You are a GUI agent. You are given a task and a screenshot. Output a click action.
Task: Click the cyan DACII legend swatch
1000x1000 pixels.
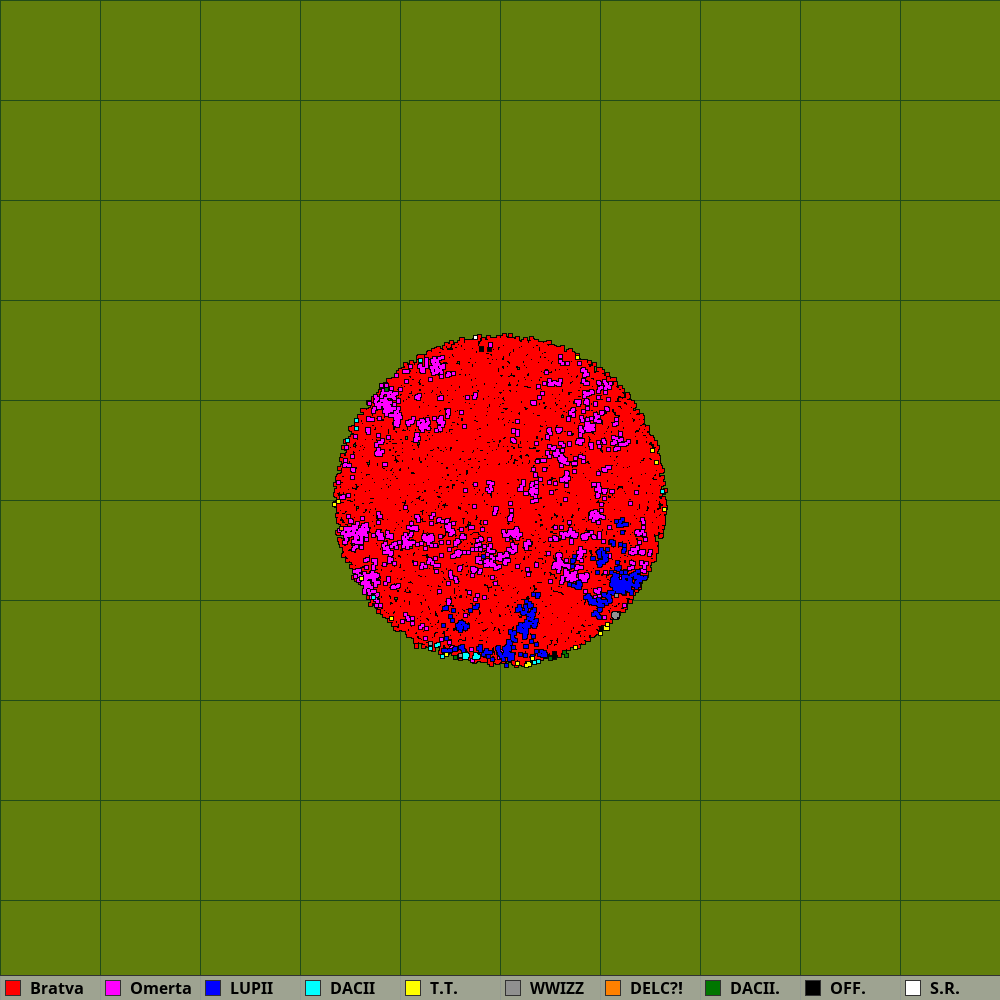click(313, 988)
